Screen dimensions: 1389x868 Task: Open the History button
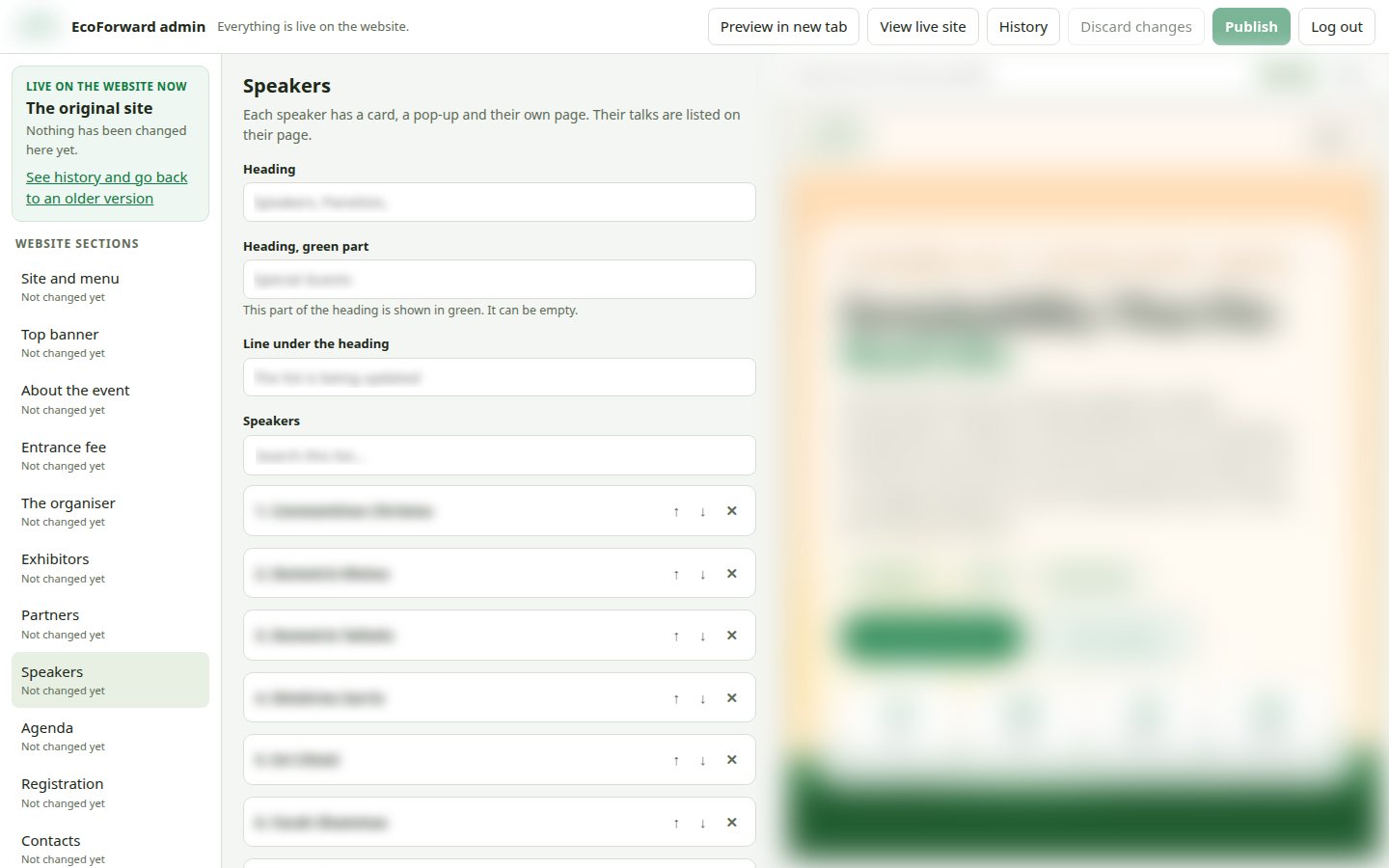pyautogui.click(x=1023, y=27)
